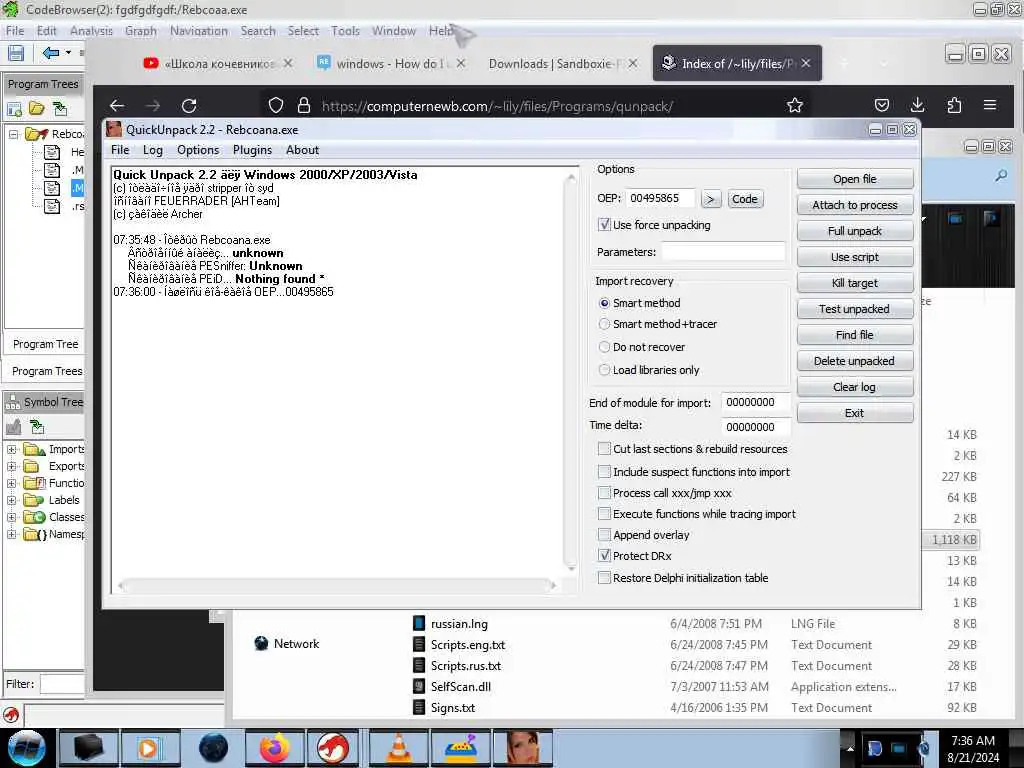Expand the Namespaces node in Symbol Tree

coord(11,534)
